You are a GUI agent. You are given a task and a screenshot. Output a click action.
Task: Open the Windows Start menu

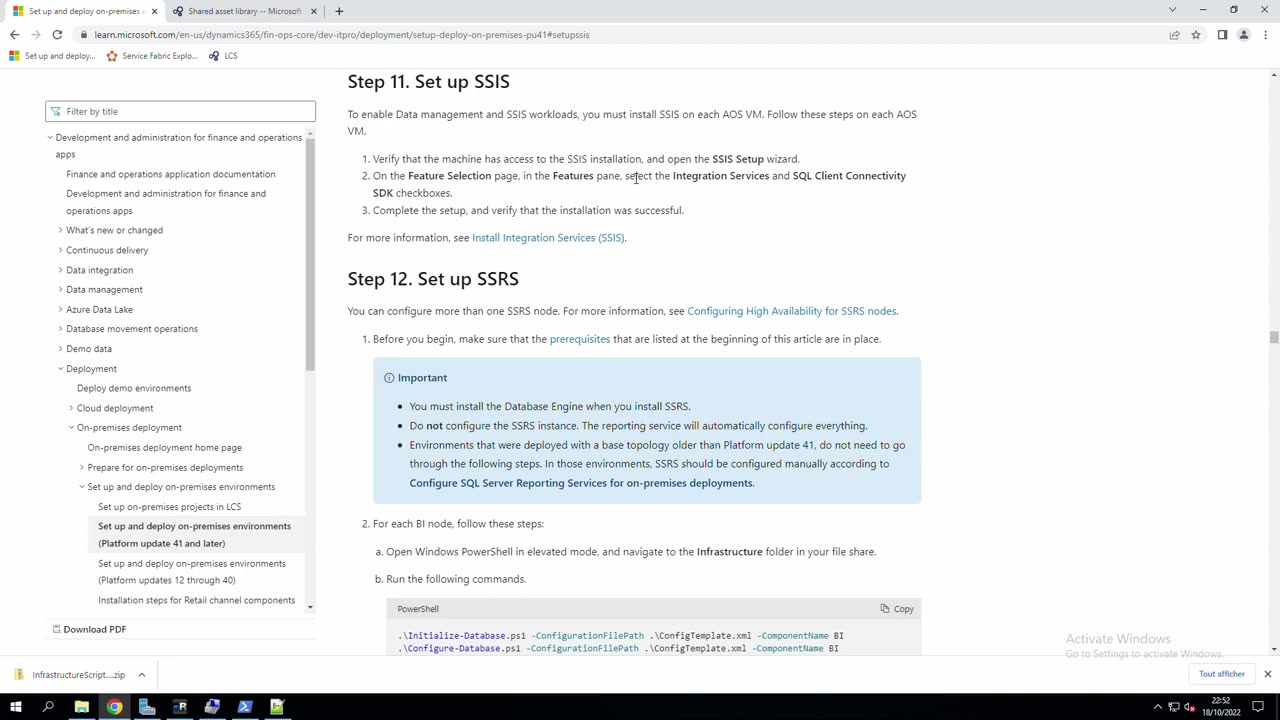point(16,707)
